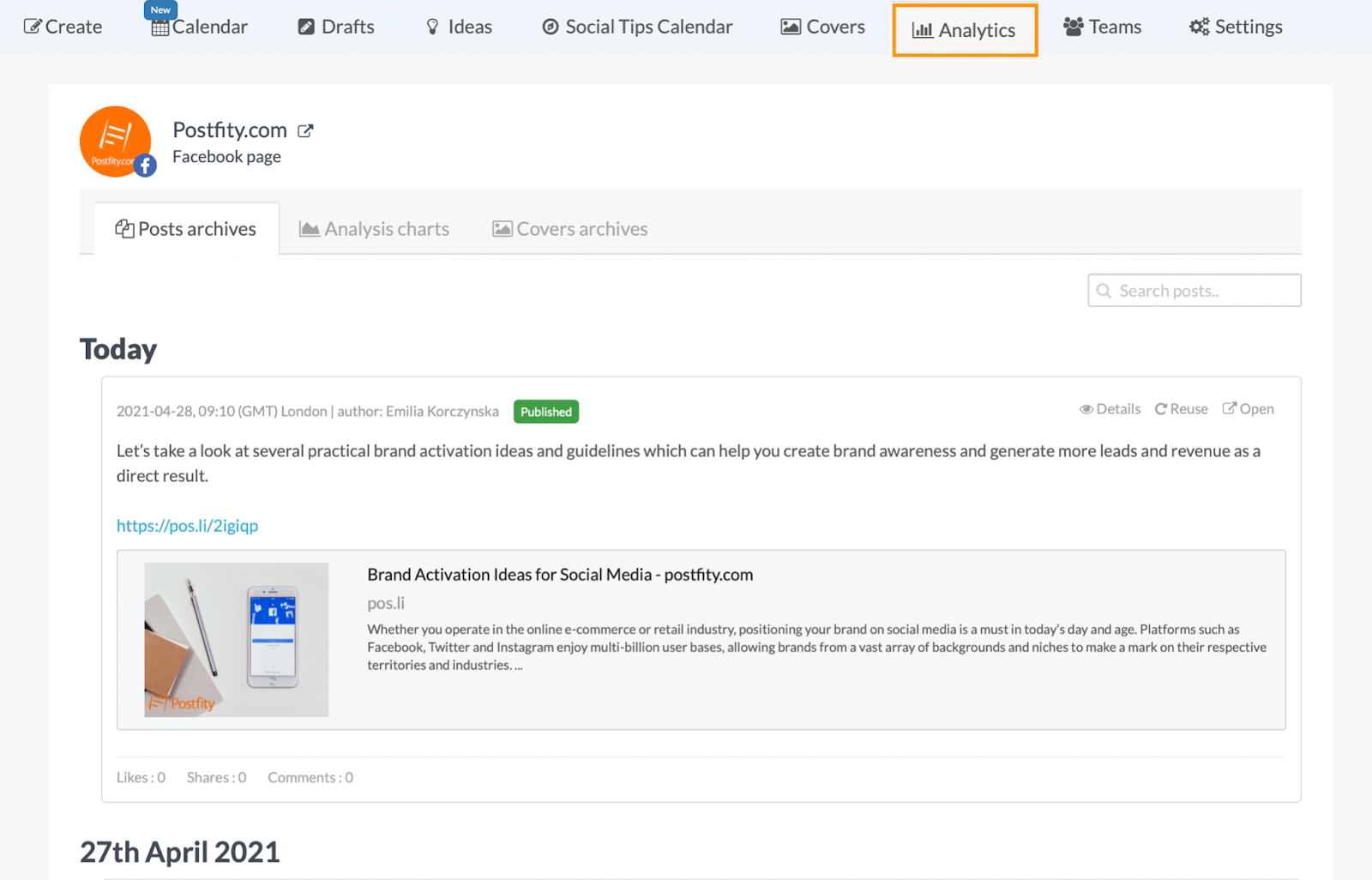This screenshot has width=1372, height=880.
Task: Click the Likes : 0 counter
Action: (141, 778)
